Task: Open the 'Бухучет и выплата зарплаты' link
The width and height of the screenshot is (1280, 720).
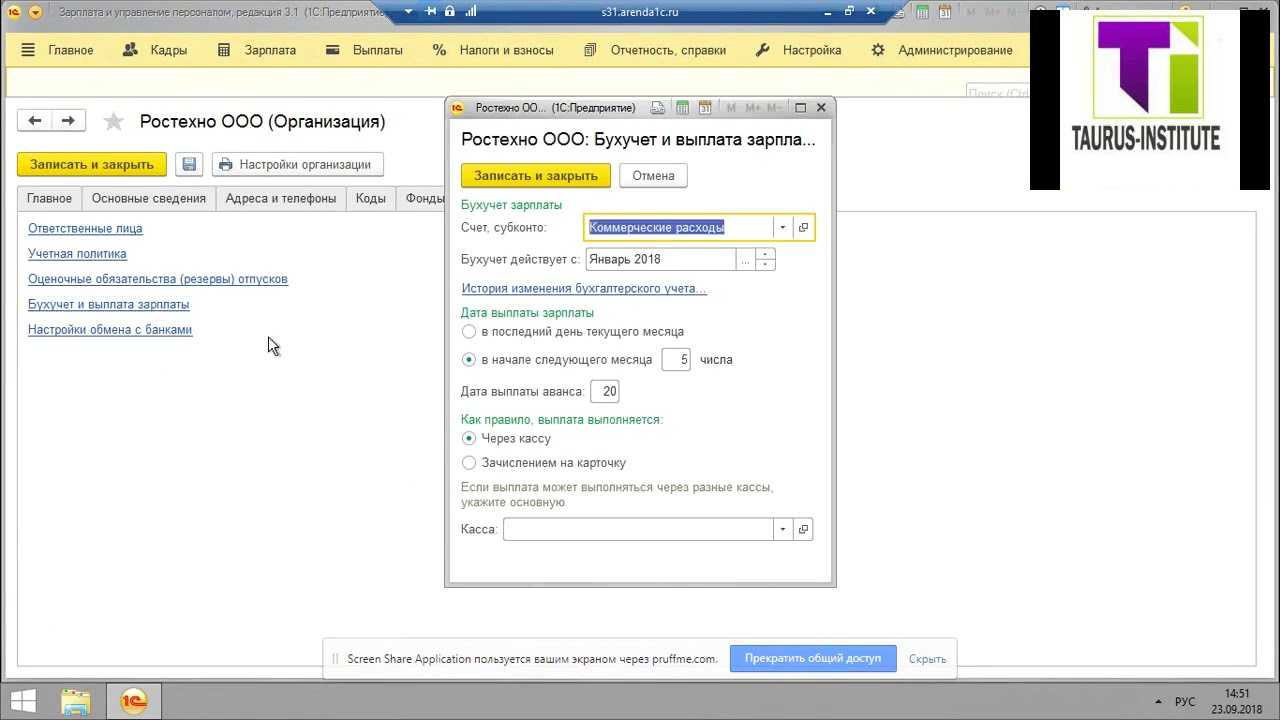Action: [108, 304]
